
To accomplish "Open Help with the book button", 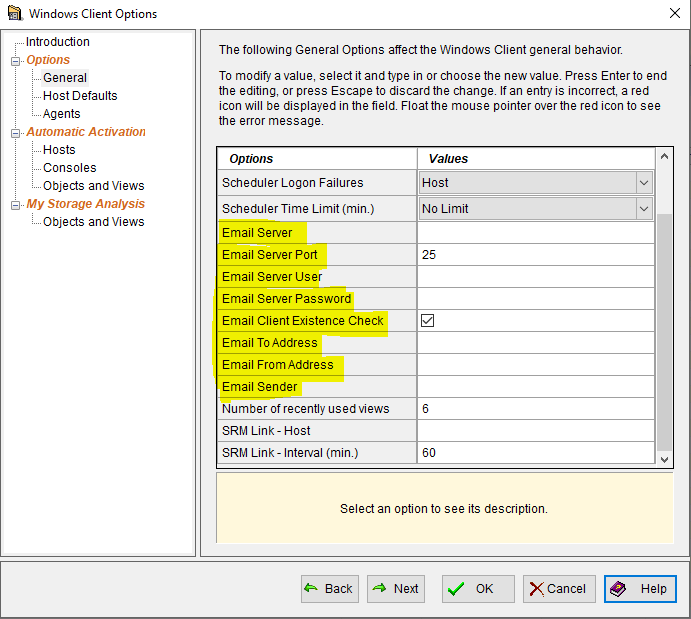I will pyautogui.click(x=640, y=589).
